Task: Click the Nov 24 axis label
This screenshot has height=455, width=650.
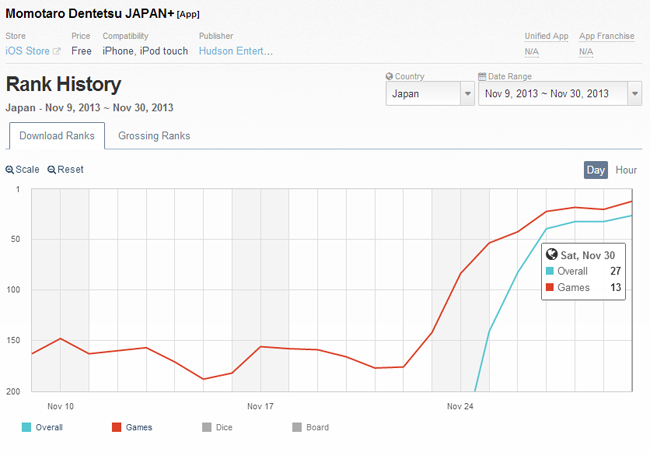Action: [x=460, y=406]
